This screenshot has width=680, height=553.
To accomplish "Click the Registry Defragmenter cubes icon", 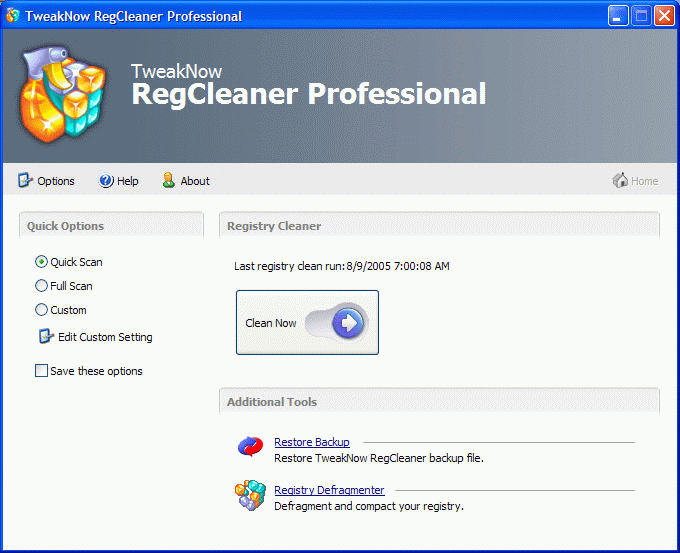I will click(x=250, y=495).
